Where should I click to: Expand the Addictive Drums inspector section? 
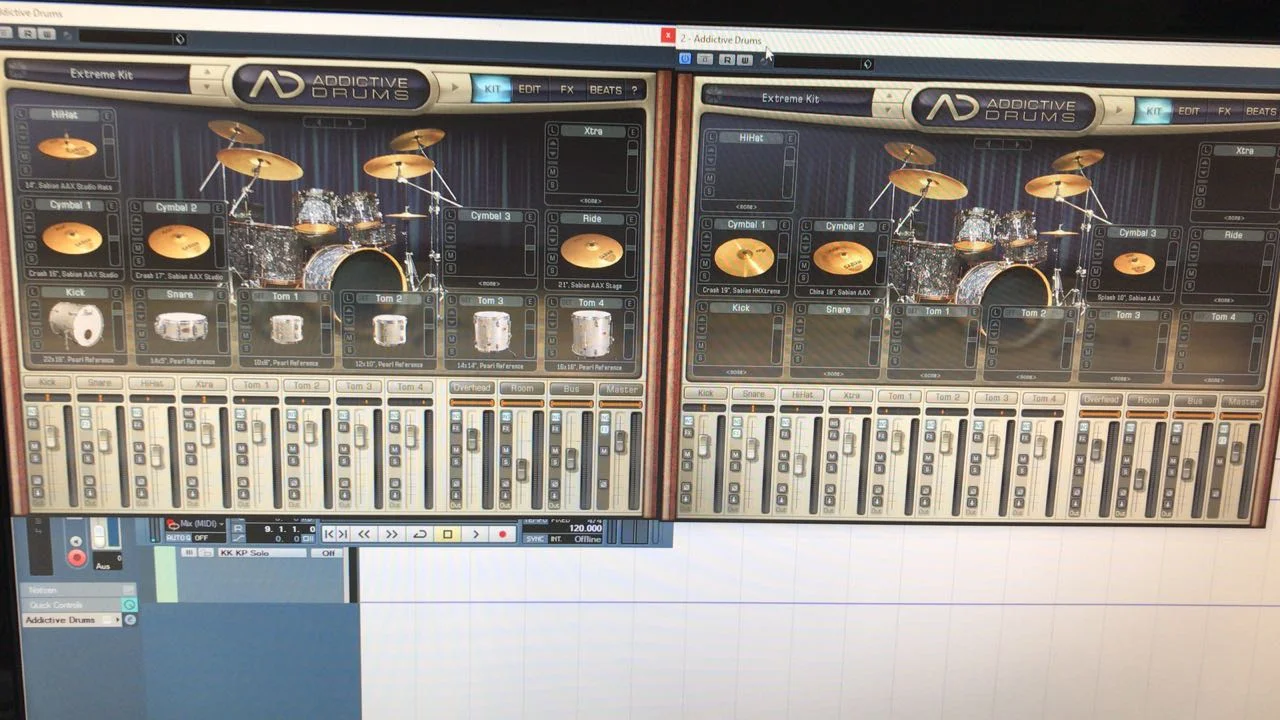pos(73,620)
